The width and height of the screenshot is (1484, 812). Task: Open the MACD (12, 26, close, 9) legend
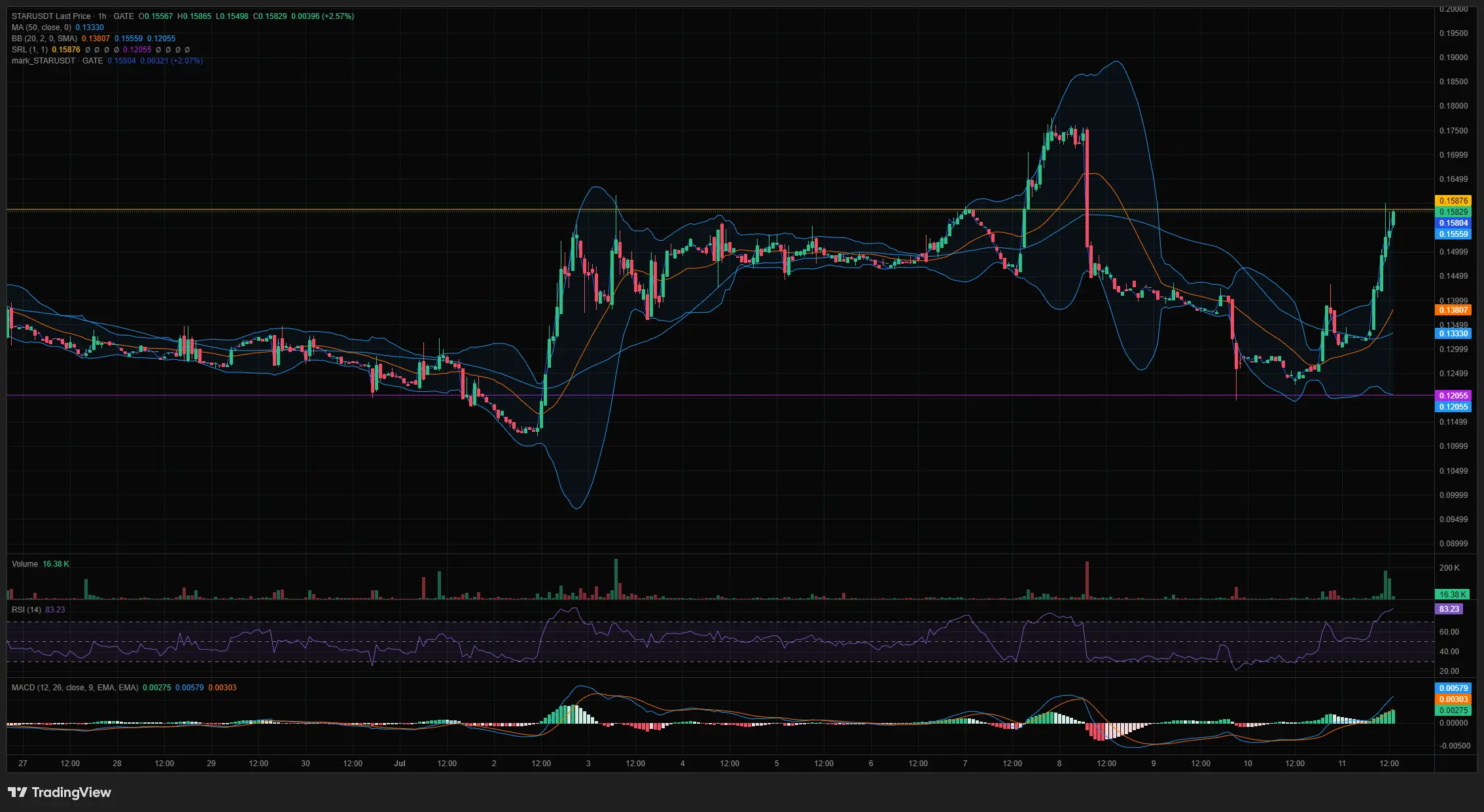point(75,688)
